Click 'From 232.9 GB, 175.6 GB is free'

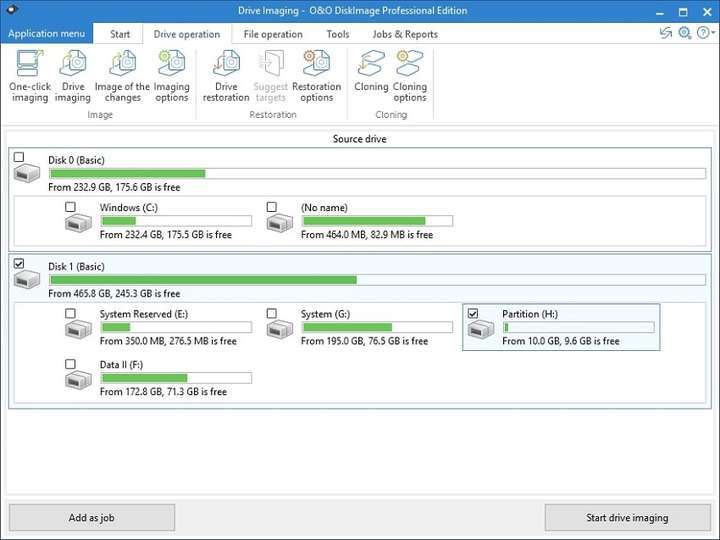(x=114, y=187)
